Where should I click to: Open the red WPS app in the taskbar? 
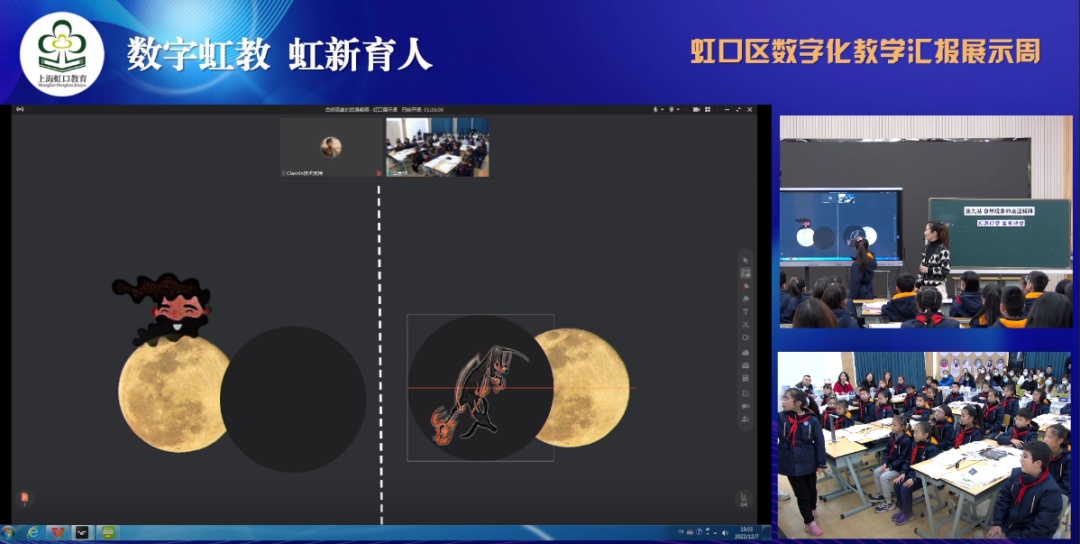(x=57, y=533)
